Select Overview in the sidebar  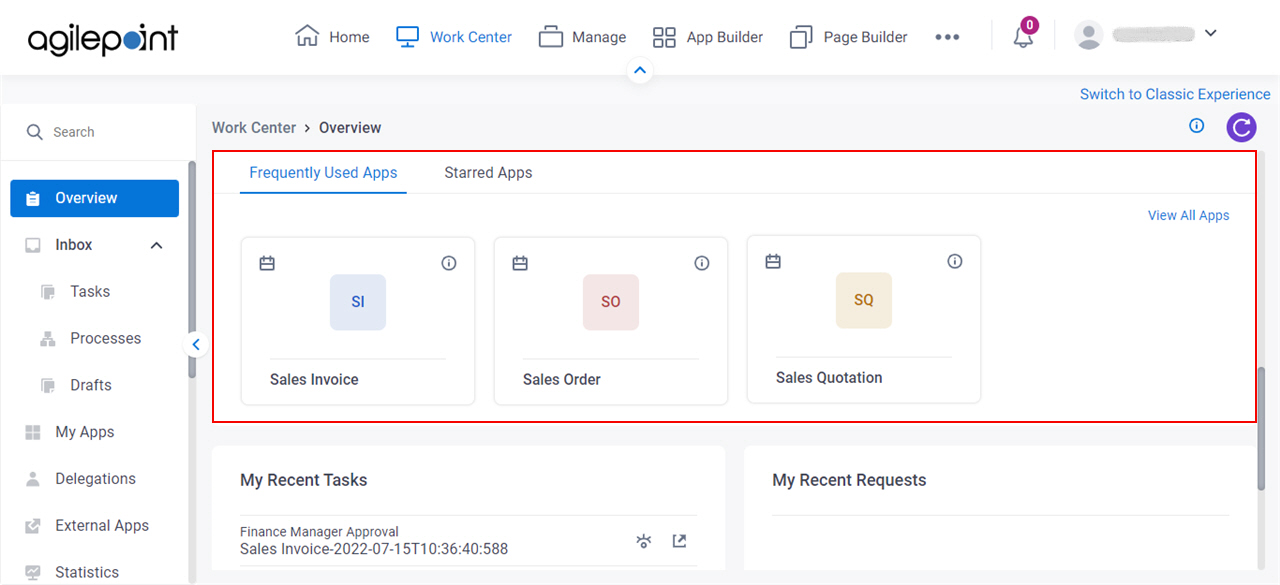[95, 198]
